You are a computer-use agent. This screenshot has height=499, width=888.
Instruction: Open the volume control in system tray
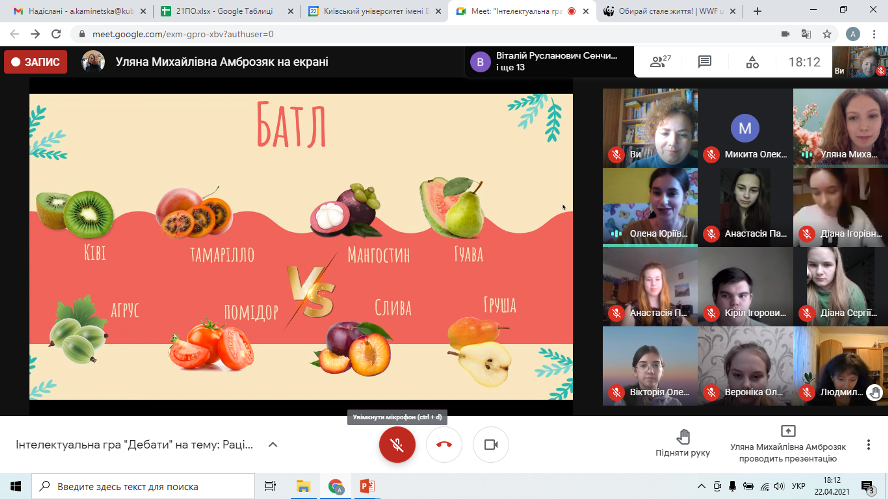click(x=779, y=486)
